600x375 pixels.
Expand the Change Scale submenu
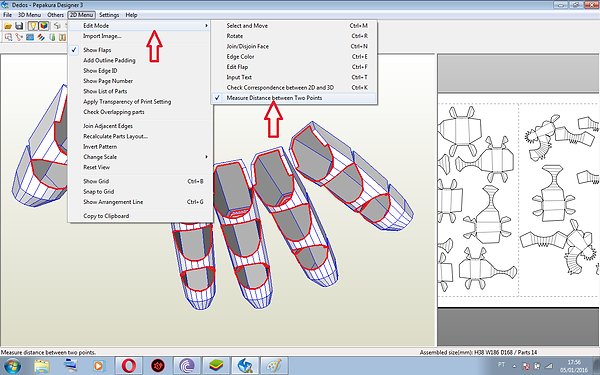pyautogui.click(x=140, y=157)
